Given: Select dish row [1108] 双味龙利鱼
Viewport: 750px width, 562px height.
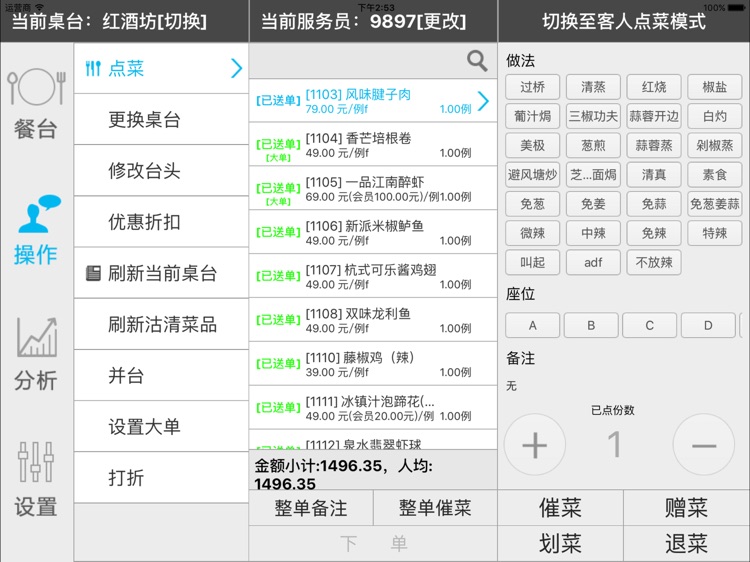Looking at the screenshot, I should pyautogui.click(x=373, y=320).
